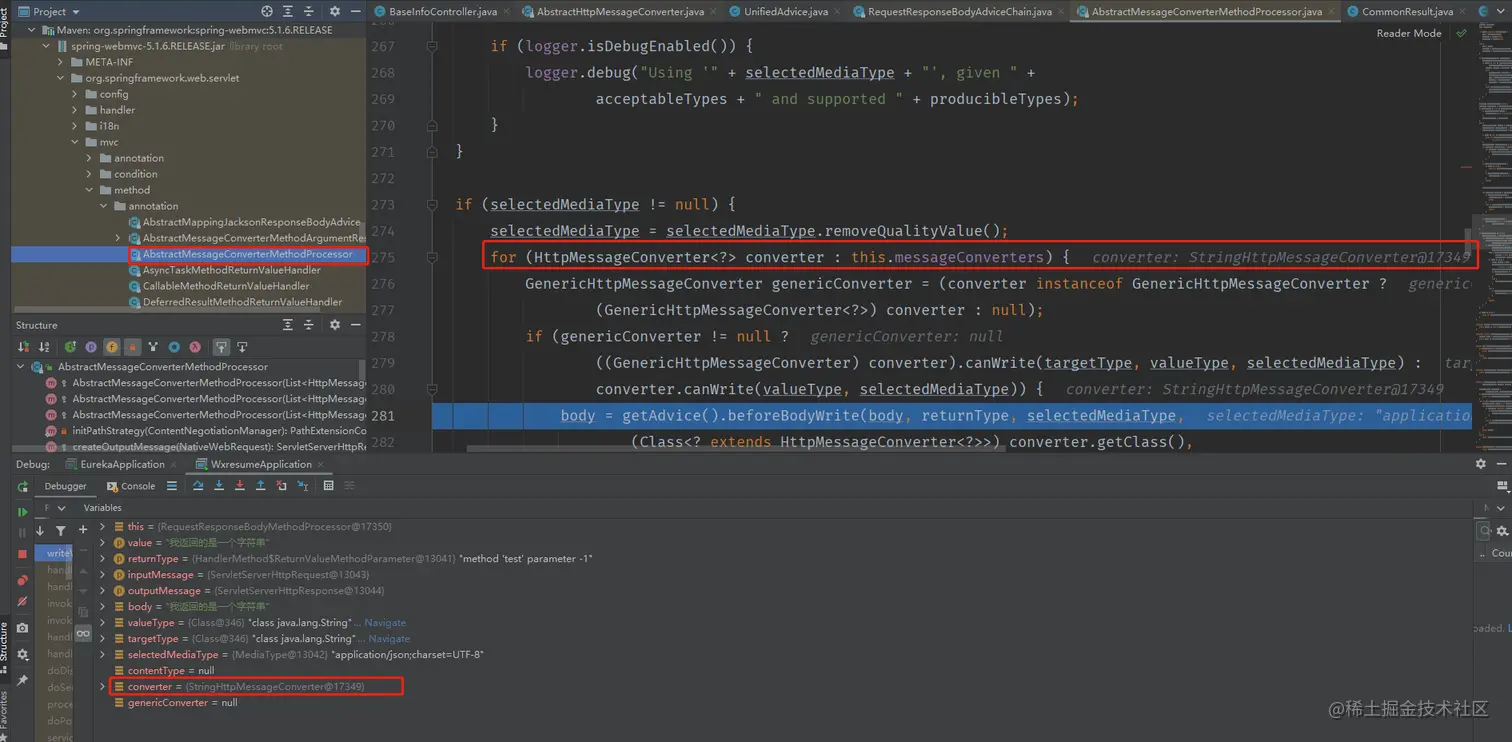Viewport: 1512px width, 742px height.
Task: Click the filter frames funnel icon
Action: click(61, 531)
